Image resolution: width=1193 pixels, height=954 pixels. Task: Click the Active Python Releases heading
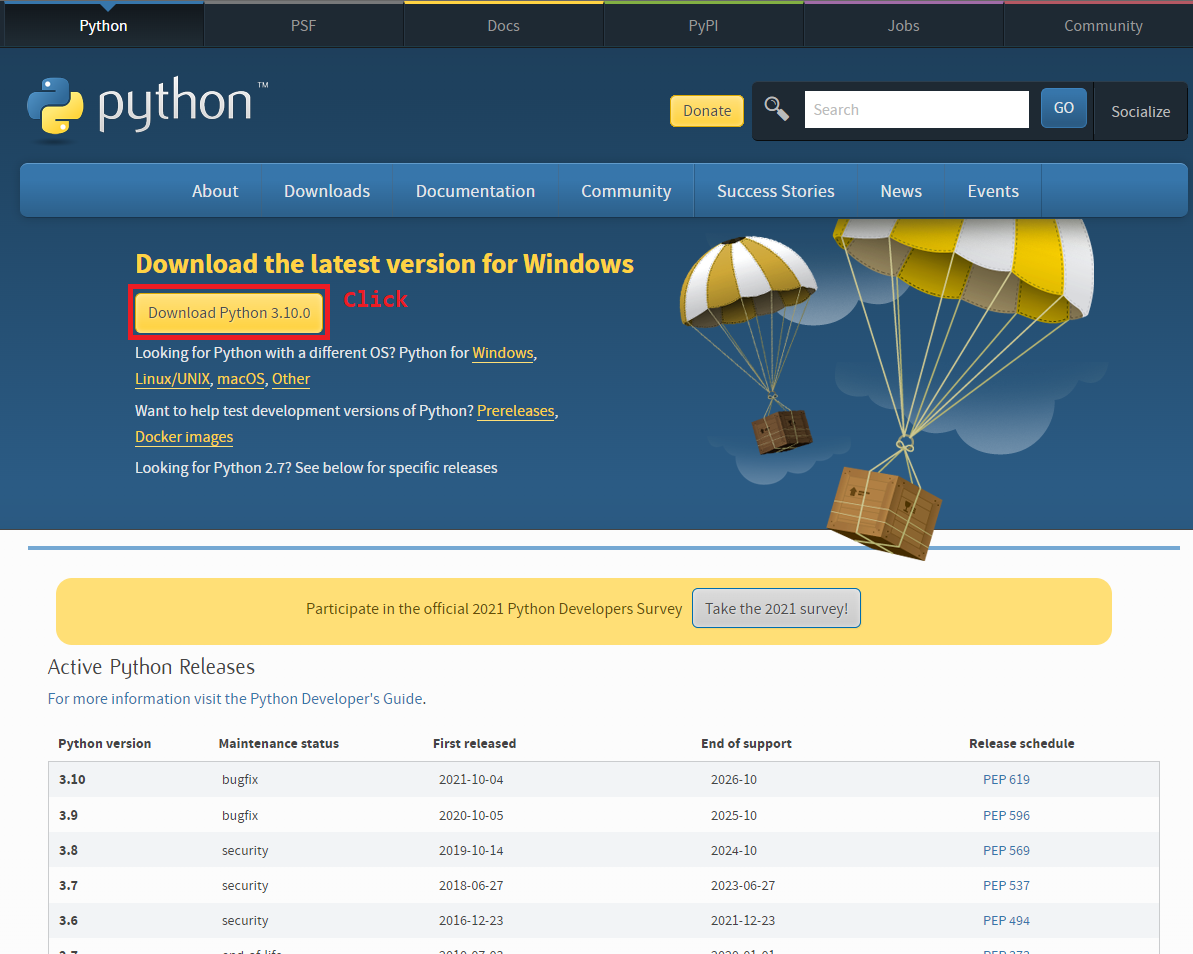click(151, 667)
